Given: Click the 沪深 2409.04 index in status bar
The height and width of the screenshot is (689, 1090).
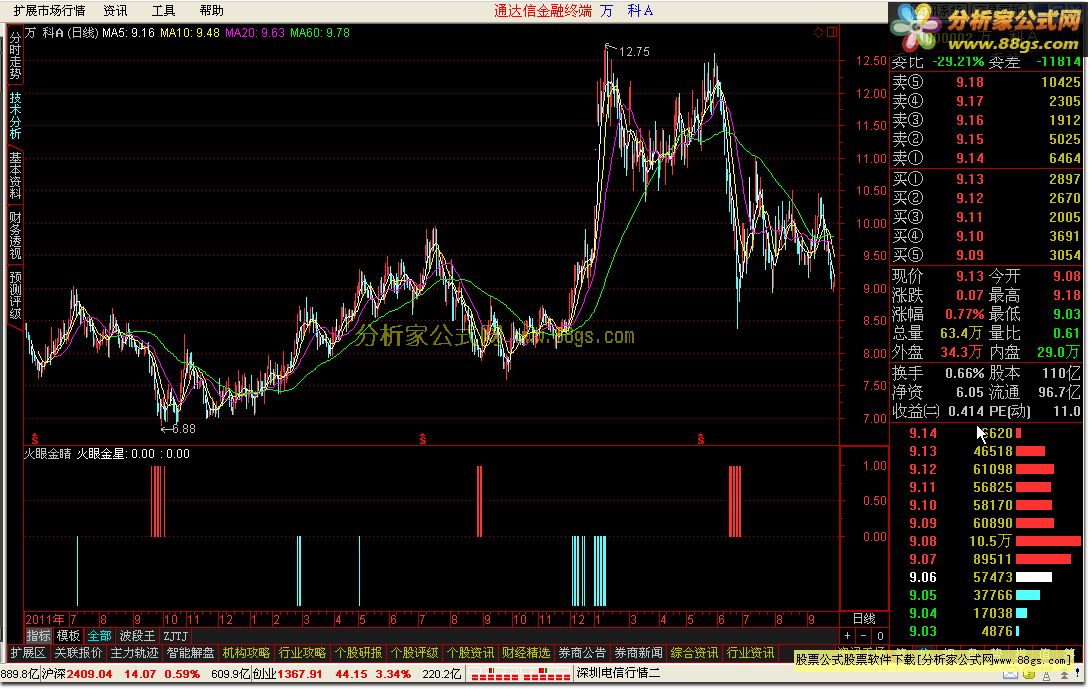Looking at the screenshot, I should [77, 674].
